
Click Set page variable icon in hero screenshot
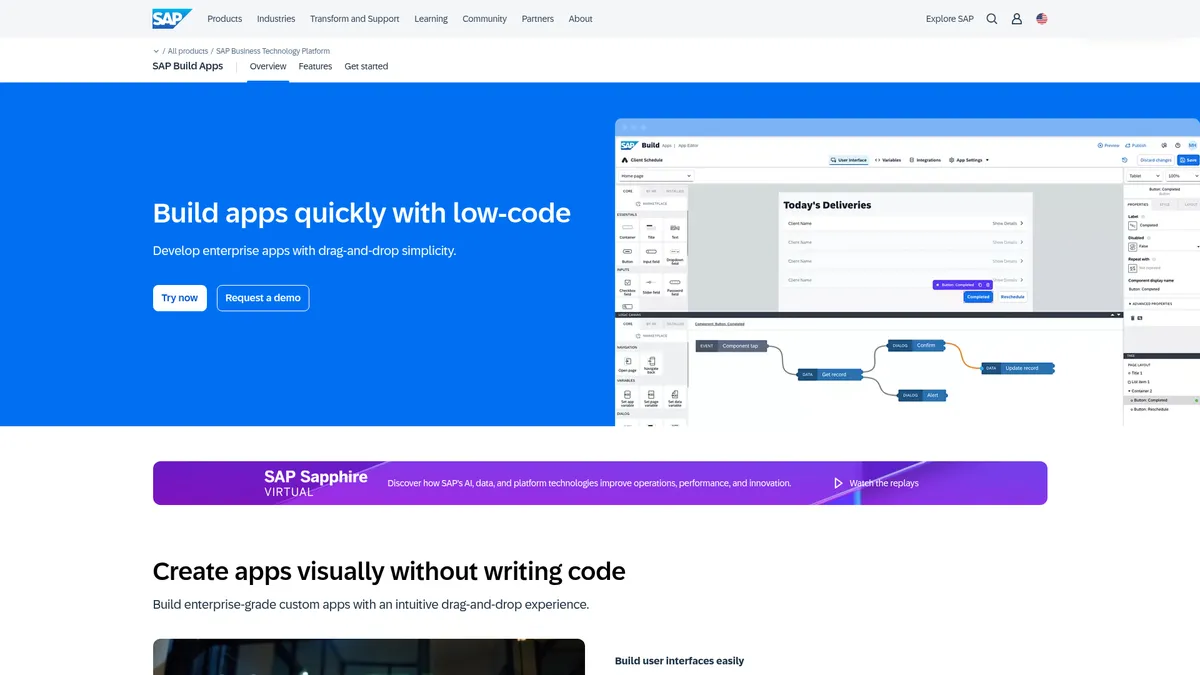tap(651, 394)
